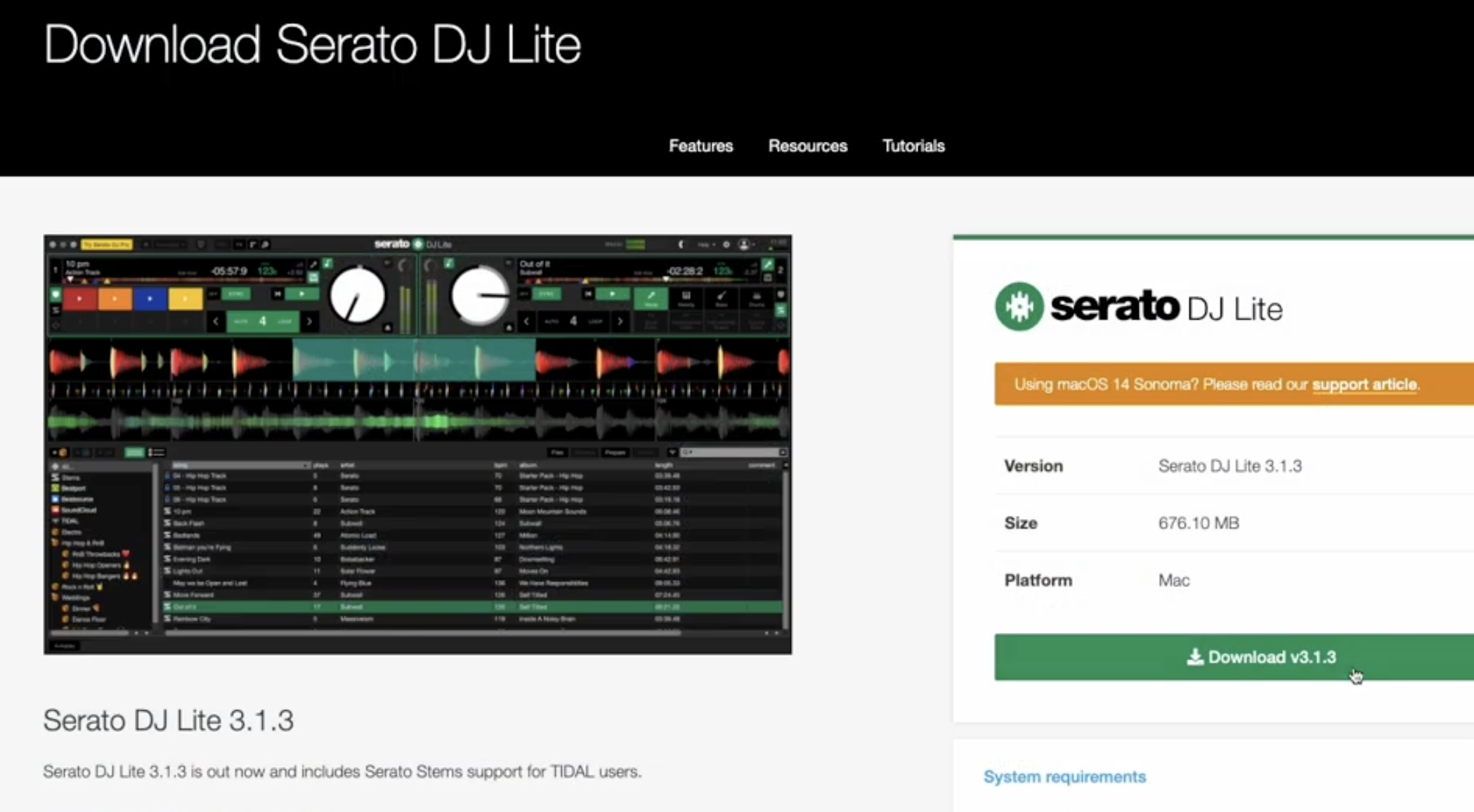Toggle the SYNC button on deck 1
Screen dimensions: 1474x812
(236, 294)
